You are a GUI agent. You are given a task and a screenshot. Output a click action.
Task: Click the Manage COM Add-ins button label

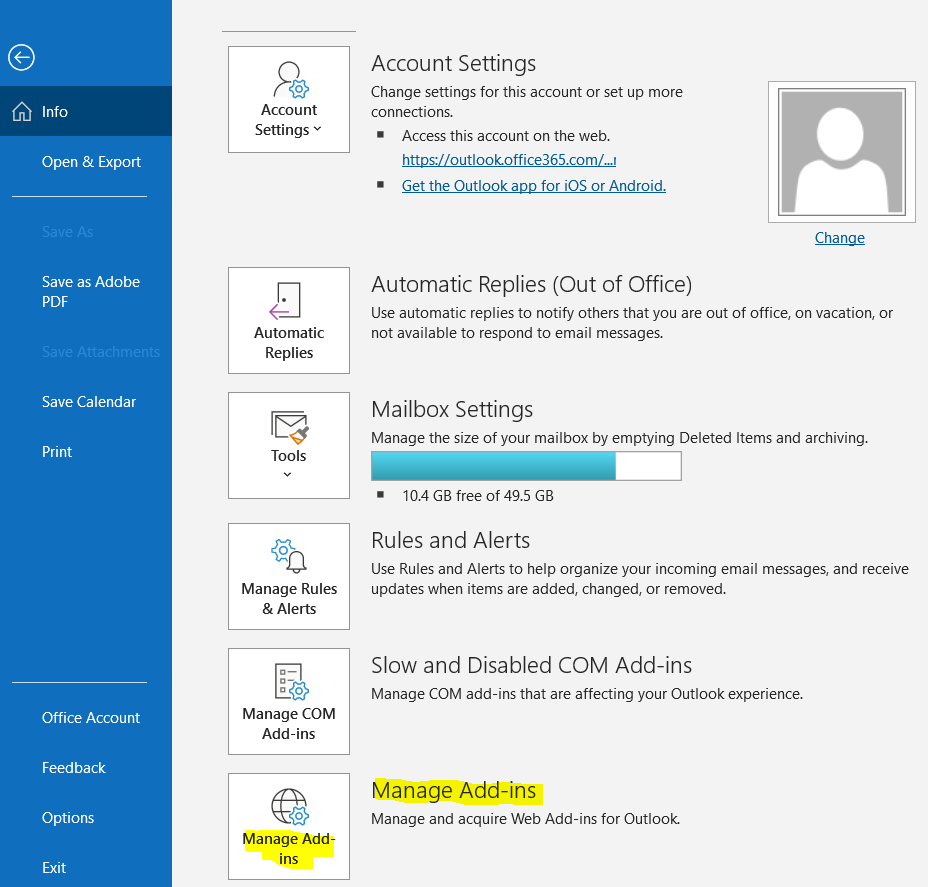[x=289, y=724]
